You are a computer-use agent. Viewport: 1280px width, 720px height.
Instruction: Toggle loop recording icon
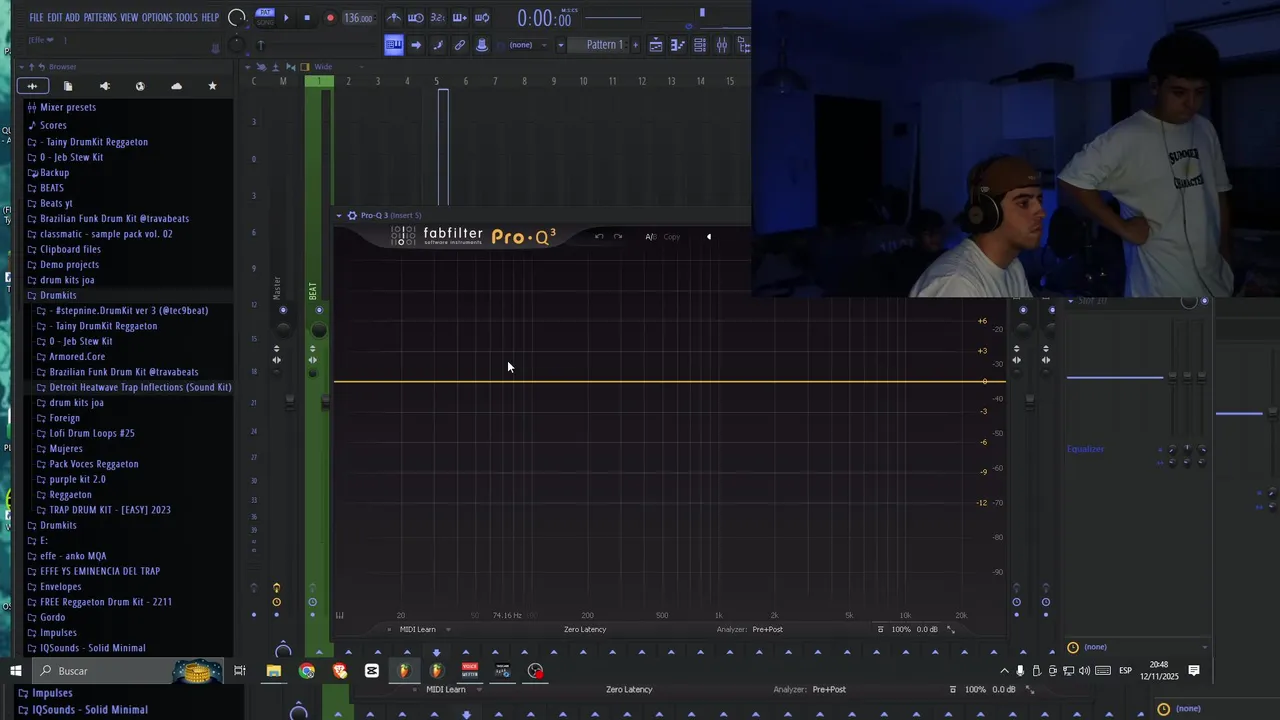482,17
